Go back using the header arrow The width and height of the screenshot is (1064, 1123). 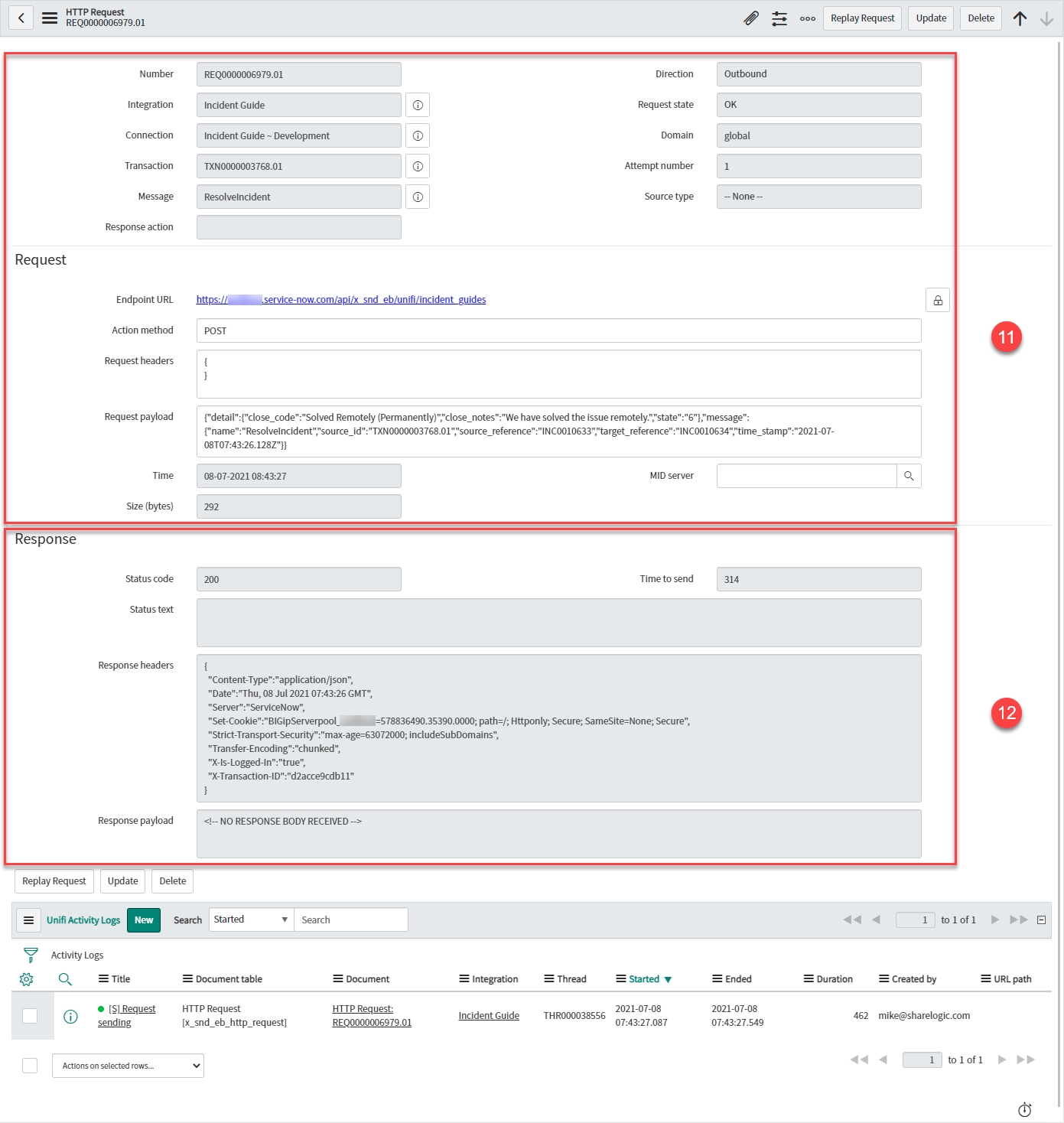(x=21, y=18)
